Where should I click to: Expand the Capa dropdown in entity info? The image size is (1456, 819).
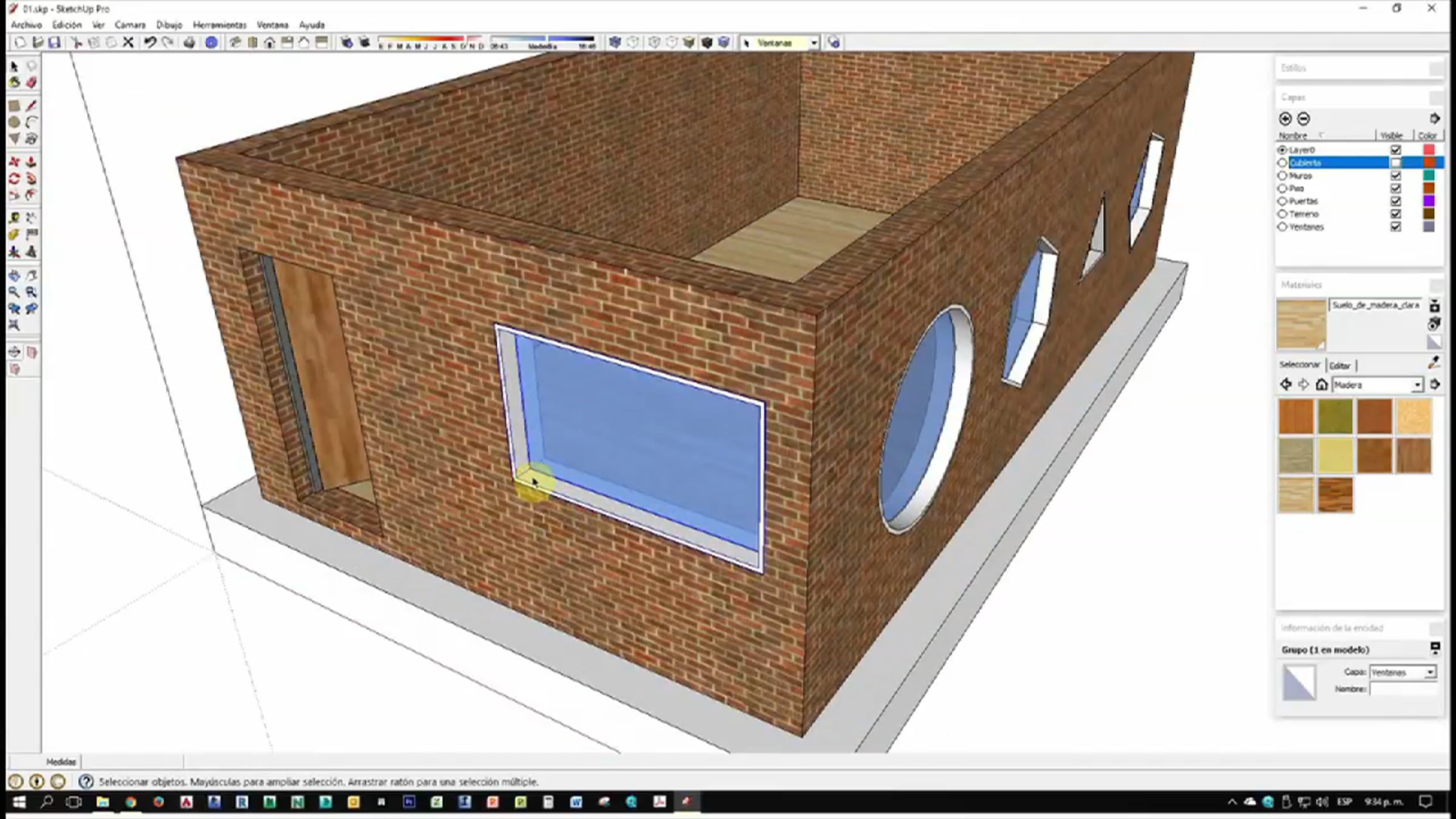click(x=1430, y=672)
